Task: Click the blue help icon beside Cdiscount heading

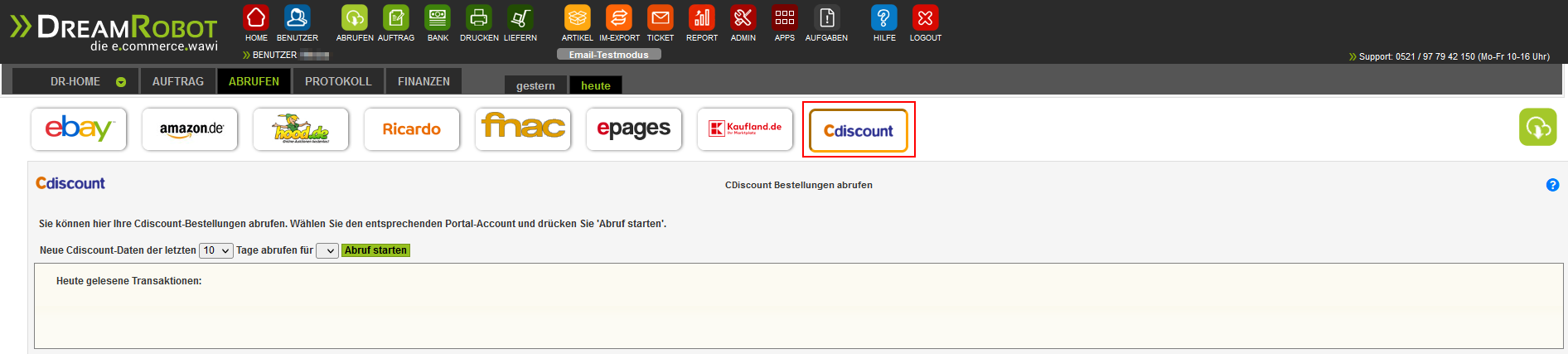Action: (x=1552, y=185)
